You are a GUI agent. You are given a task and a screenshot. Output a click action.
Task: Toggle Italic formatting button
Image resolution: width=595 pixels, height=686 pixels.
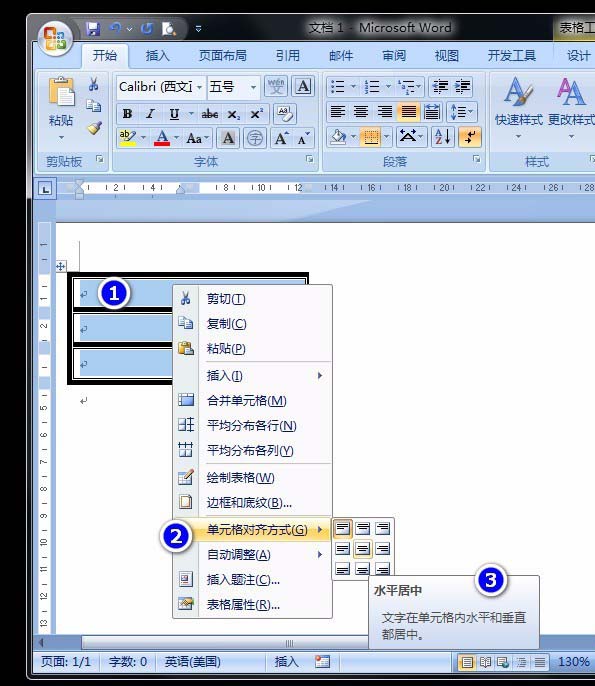tap(150, 114)
